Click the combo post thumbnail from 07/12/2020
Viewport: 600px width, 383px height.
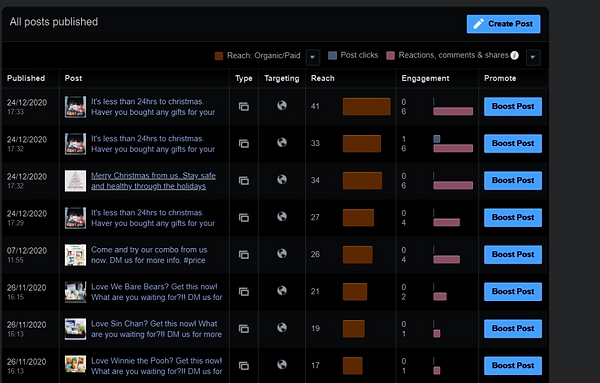click(x=75, y=255)
